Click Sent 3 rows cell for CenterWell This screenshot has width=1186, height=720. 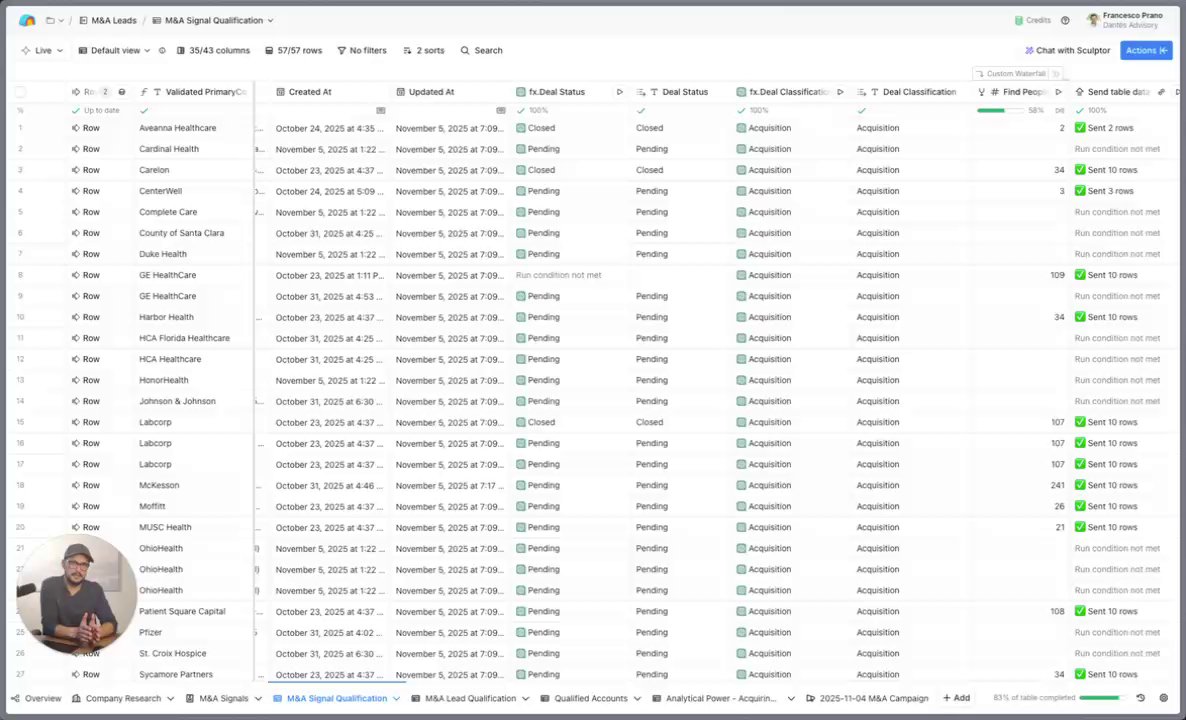click(x=1110, y=191)
